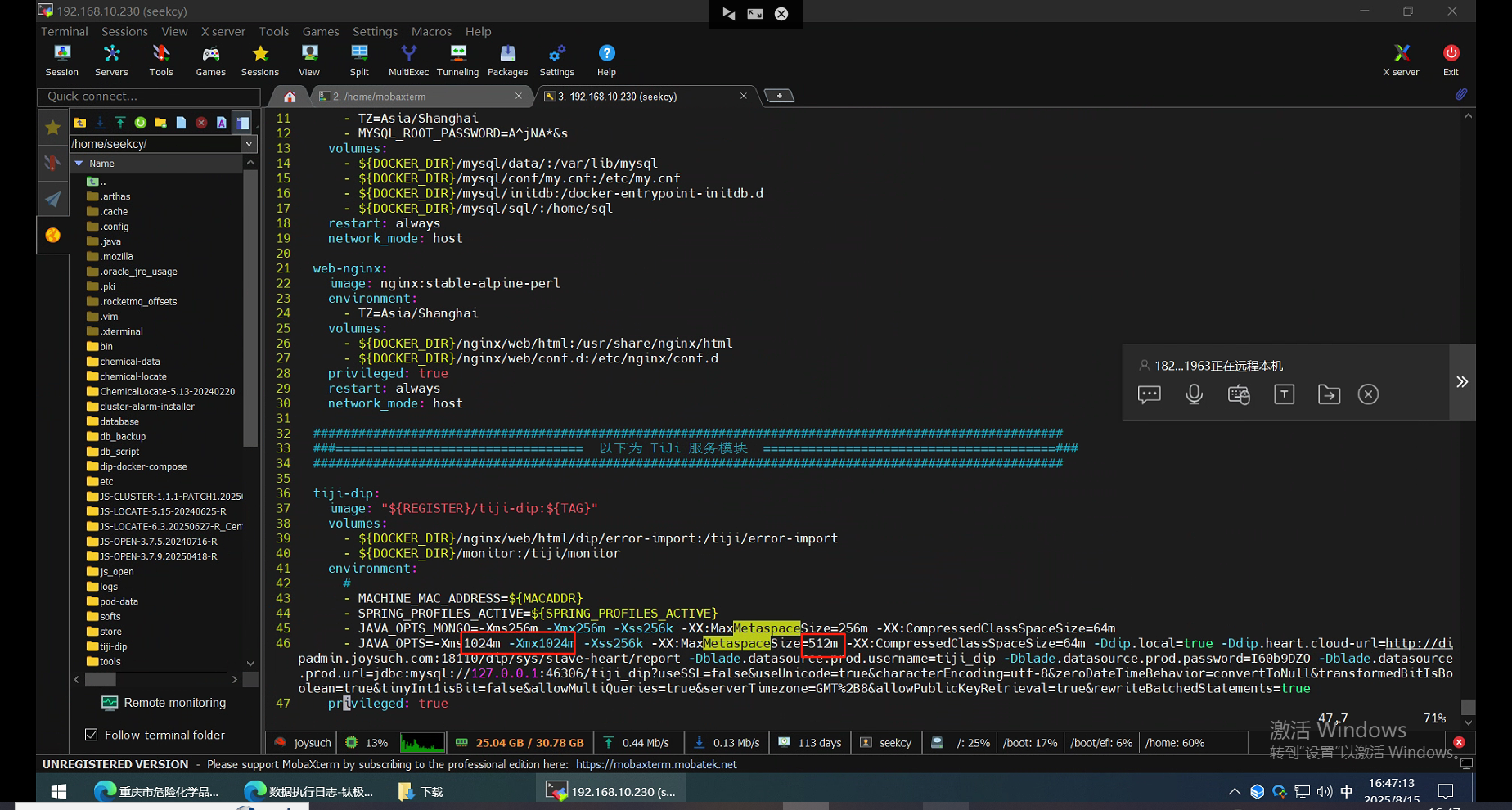Launch the Games toolbar button
The height and width of the screenshot is (810, 1512).
pos(210,61)
